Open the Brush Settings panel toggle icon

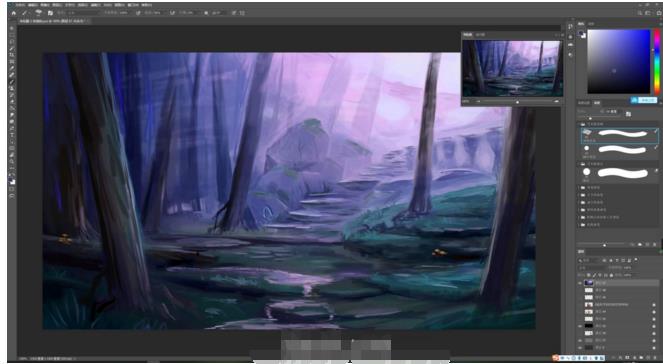(49, 13)
